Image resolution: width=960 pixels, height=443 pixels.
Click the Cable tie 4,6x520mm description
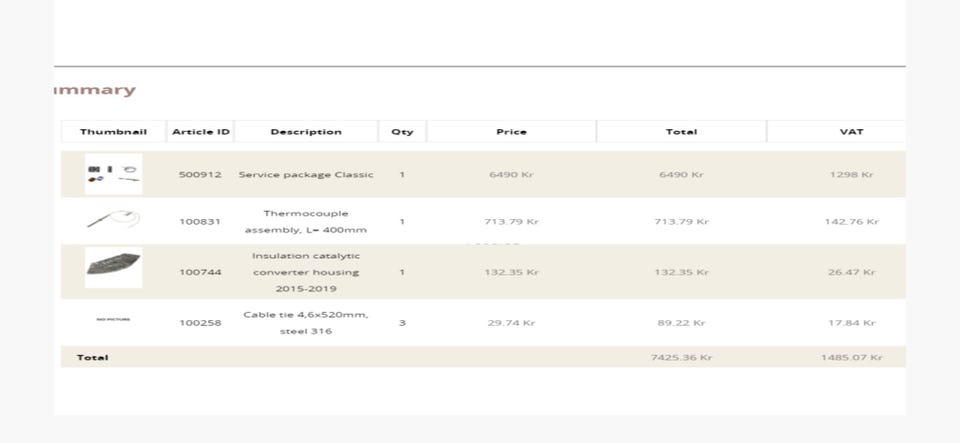pos(306,323)
